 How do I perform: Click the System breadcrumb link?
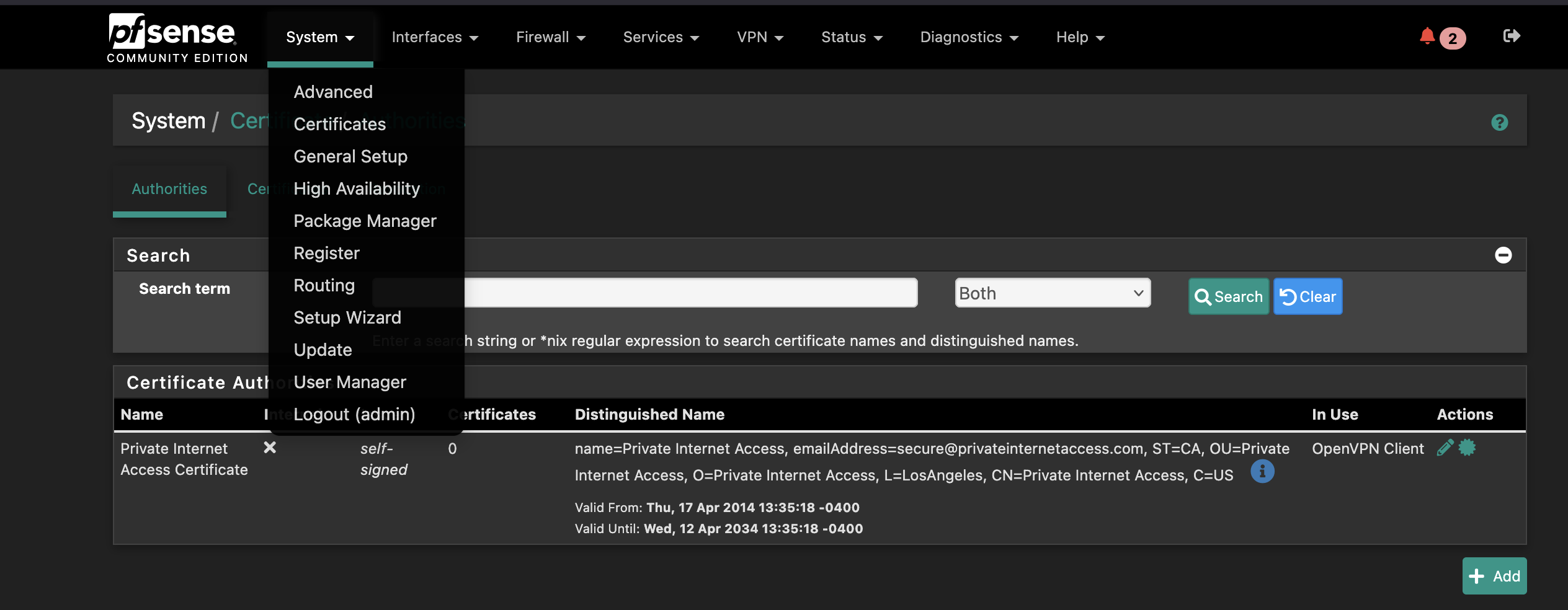click(x=168, y=121)
